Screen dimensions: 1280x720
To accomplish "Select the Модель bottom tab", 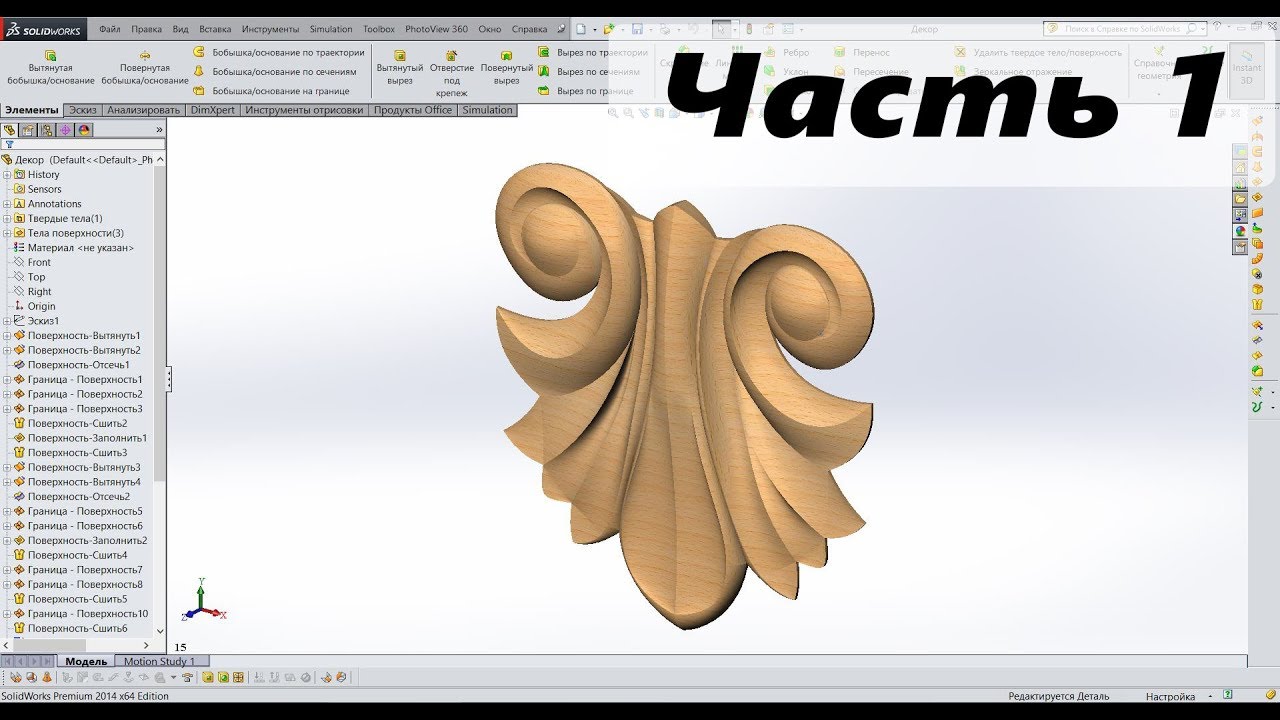I will [x=86, y=661].
